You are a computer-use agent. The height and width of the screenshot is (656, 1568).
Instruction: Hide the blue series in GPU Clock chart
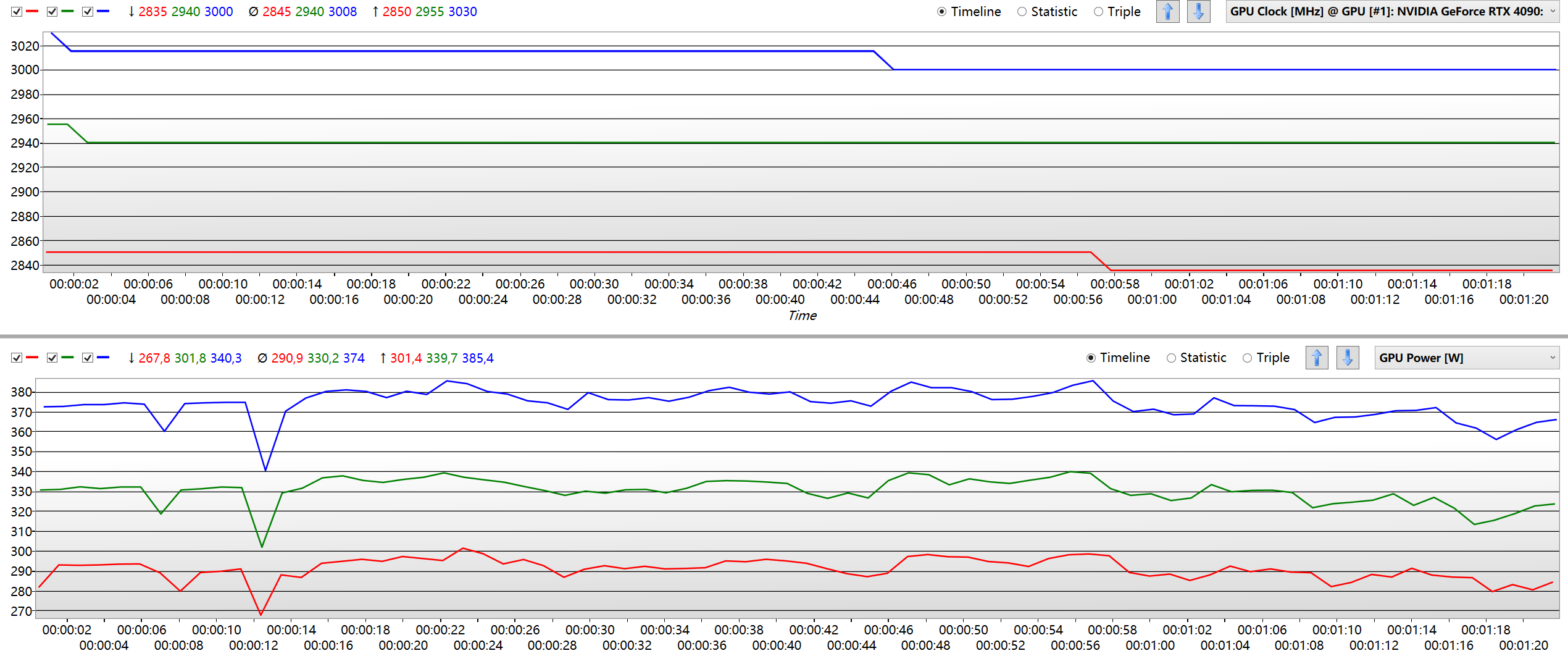tap(88, 12)
